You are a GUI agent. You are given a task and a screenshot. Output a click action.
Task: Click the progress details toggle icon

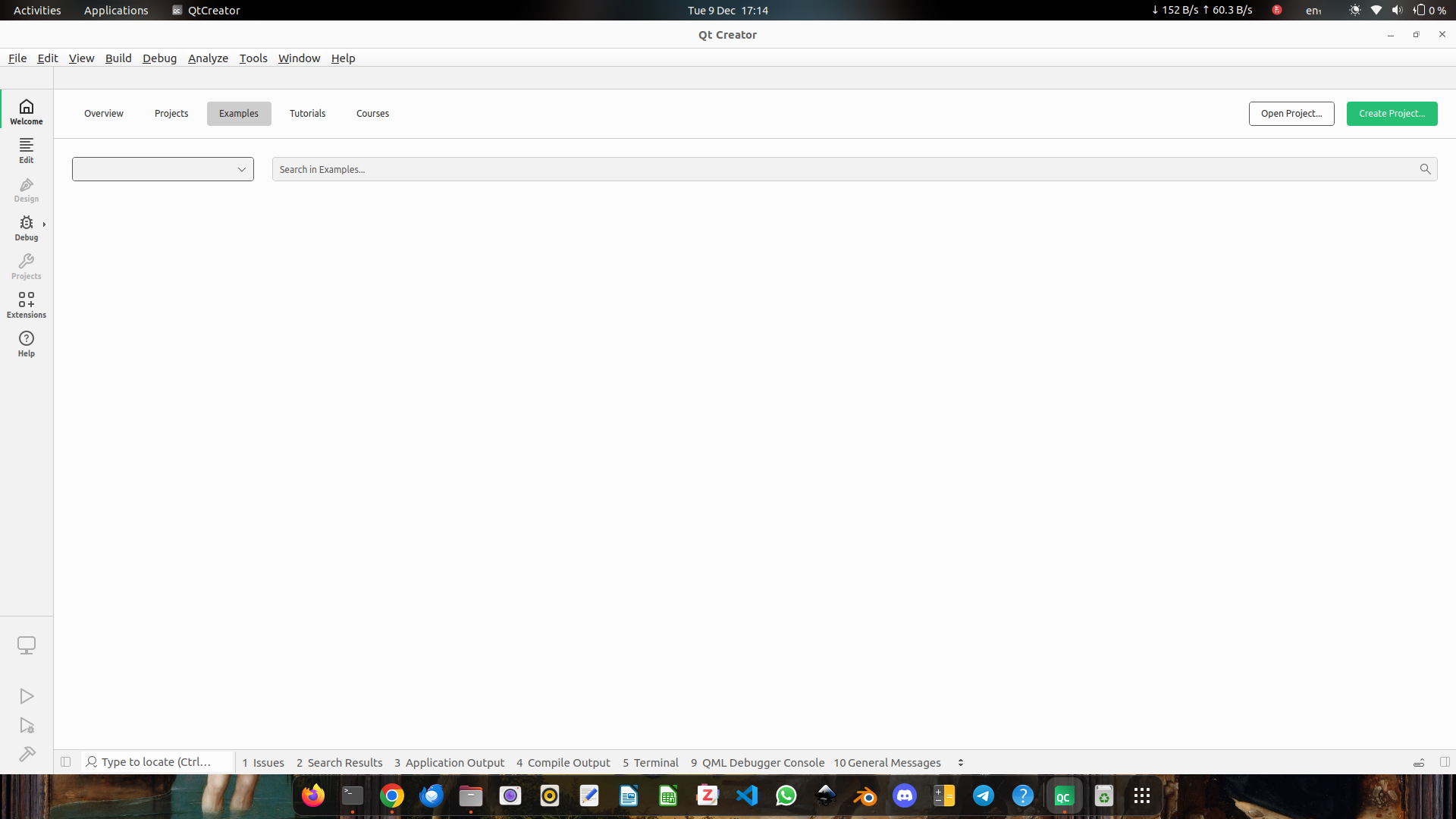pyautogui.click(x=1419, y=763)
